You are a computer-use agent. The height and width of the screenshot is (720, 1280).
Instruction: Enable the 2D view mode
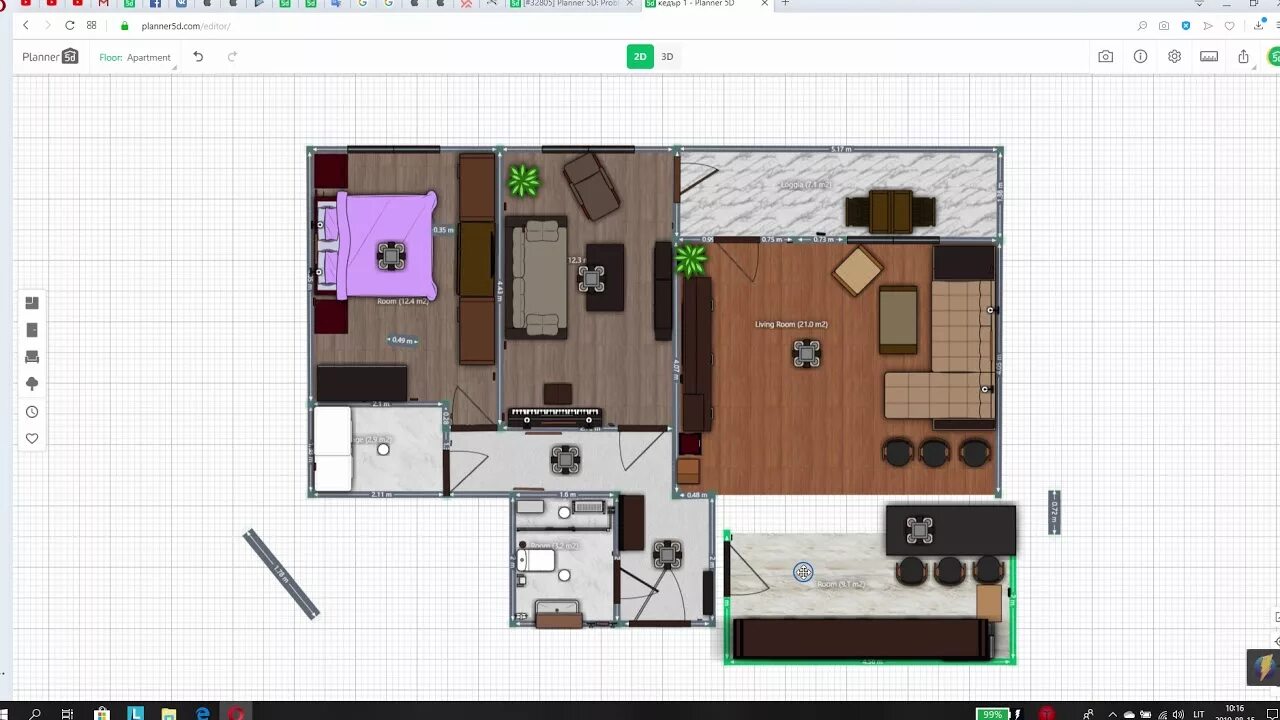click(x=639, y=56)
